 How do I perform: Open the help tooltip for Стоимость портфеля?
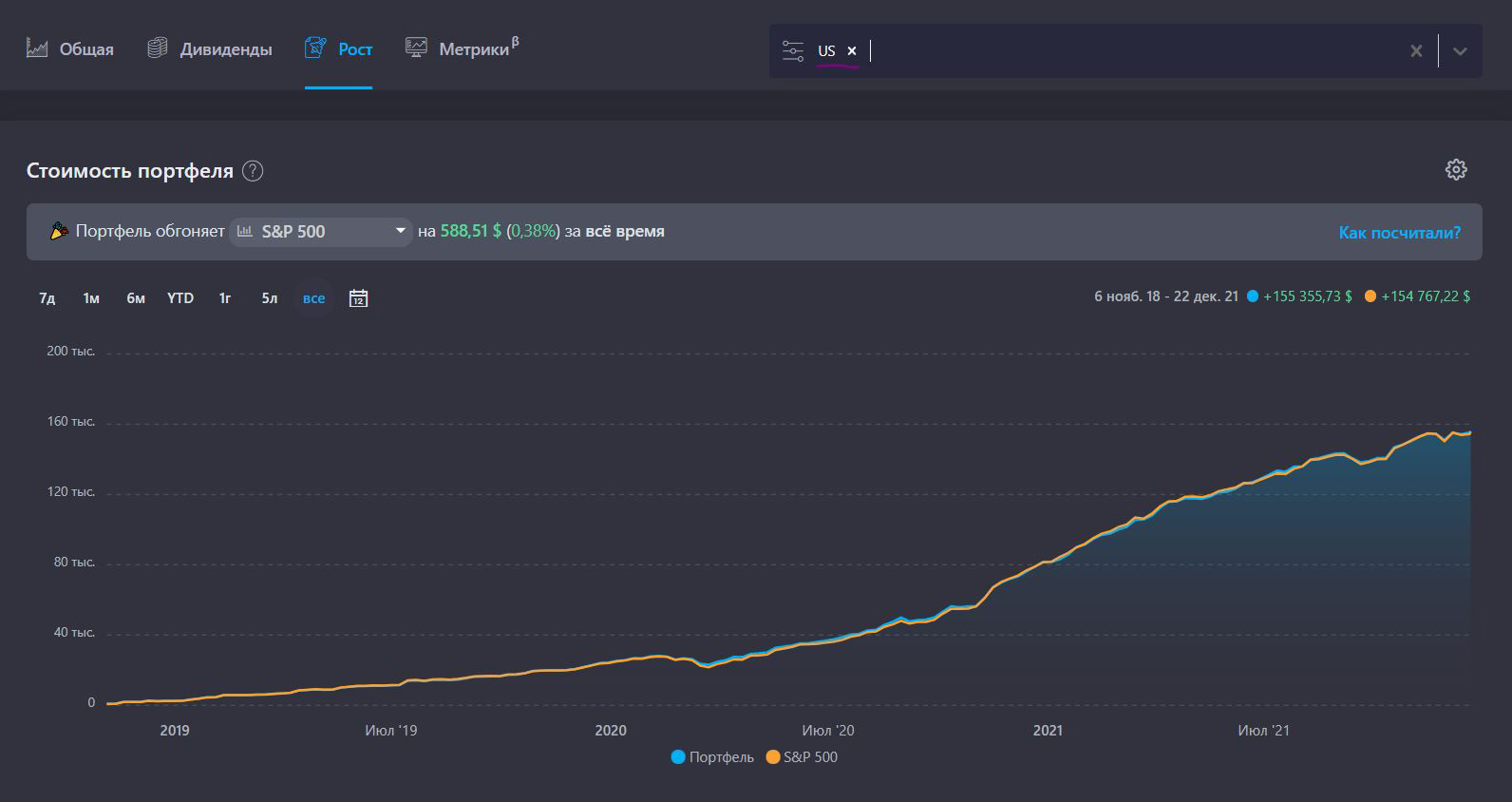click(253, 171)
